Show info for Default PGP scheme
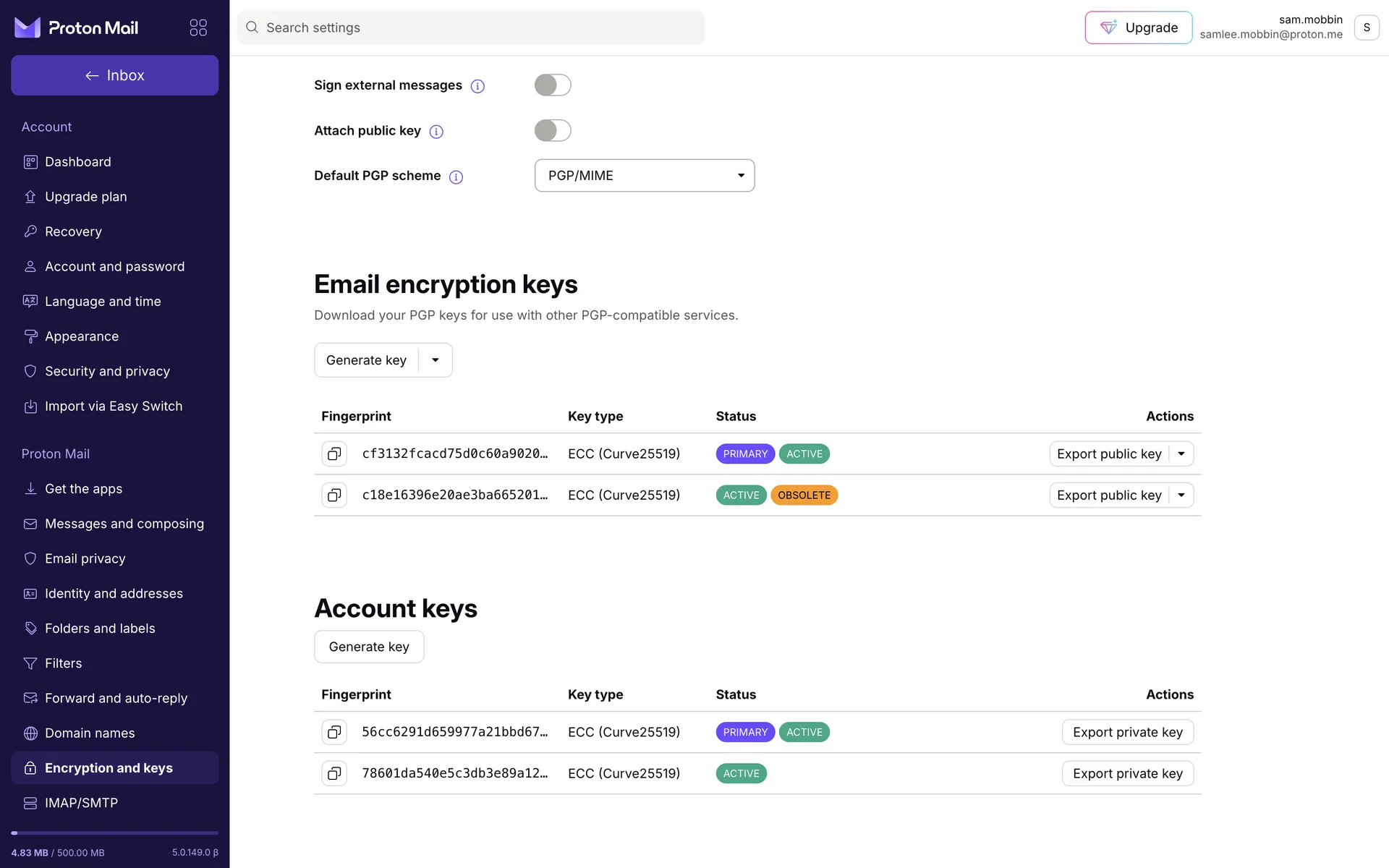 [456, 177]
